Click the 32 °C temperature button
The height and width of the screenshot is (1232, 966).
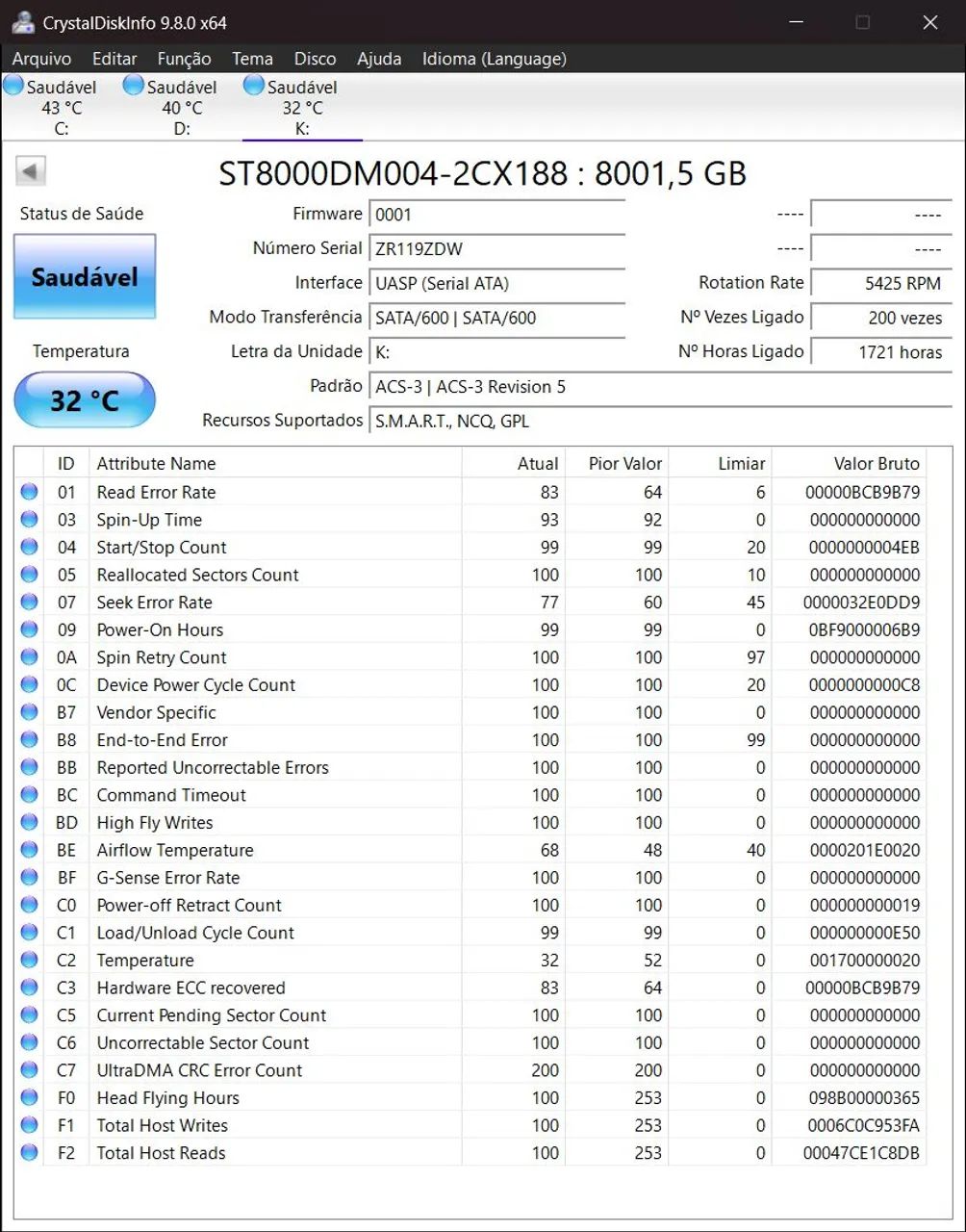pos(85,399)
